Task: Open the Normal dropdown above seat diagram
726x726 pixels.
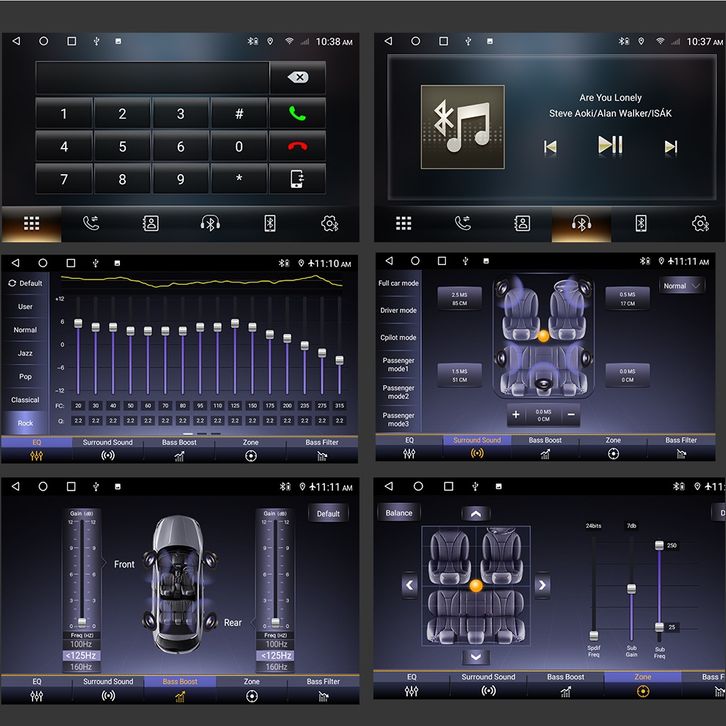Action: (682, 286)
